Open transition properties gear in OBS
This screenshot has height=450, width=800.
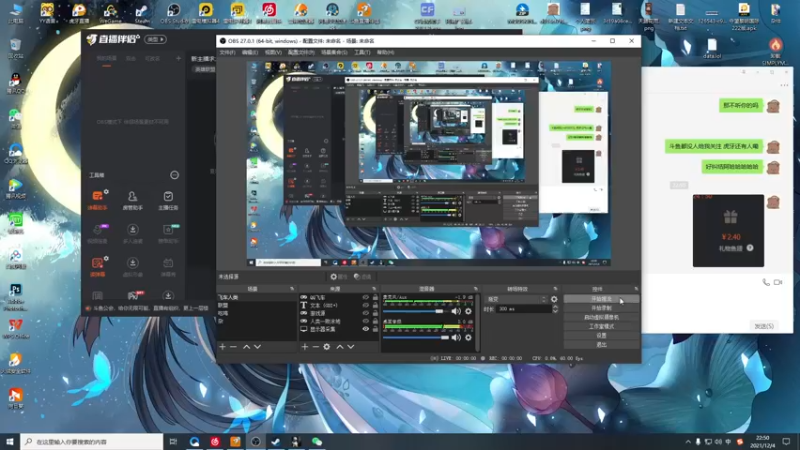554,299
